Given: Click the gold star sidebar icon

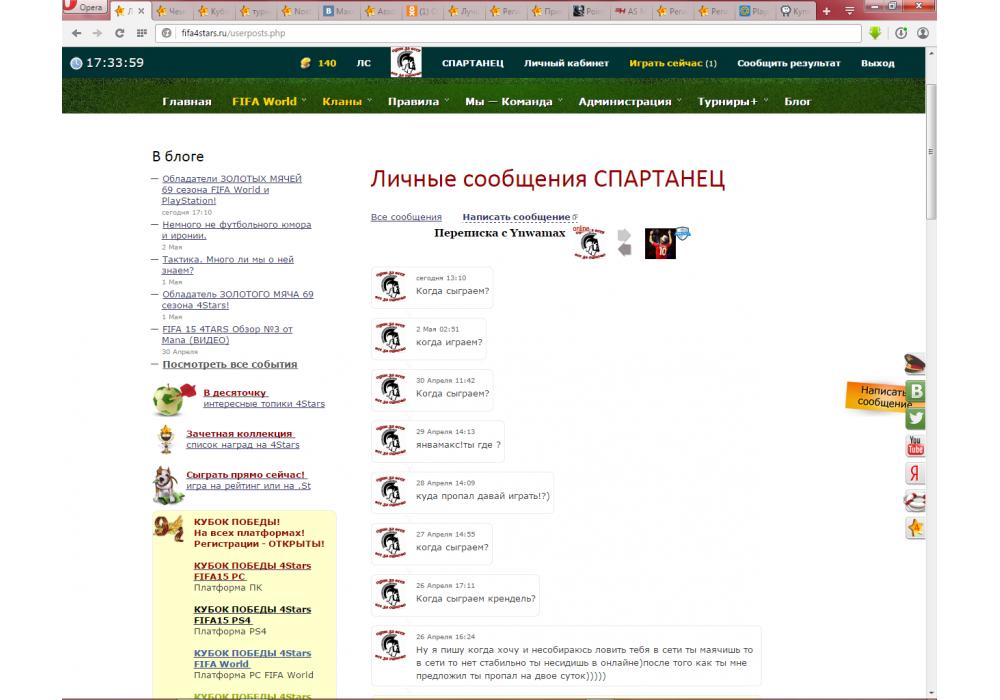Looking at the screenshot, I should [915, 527].
